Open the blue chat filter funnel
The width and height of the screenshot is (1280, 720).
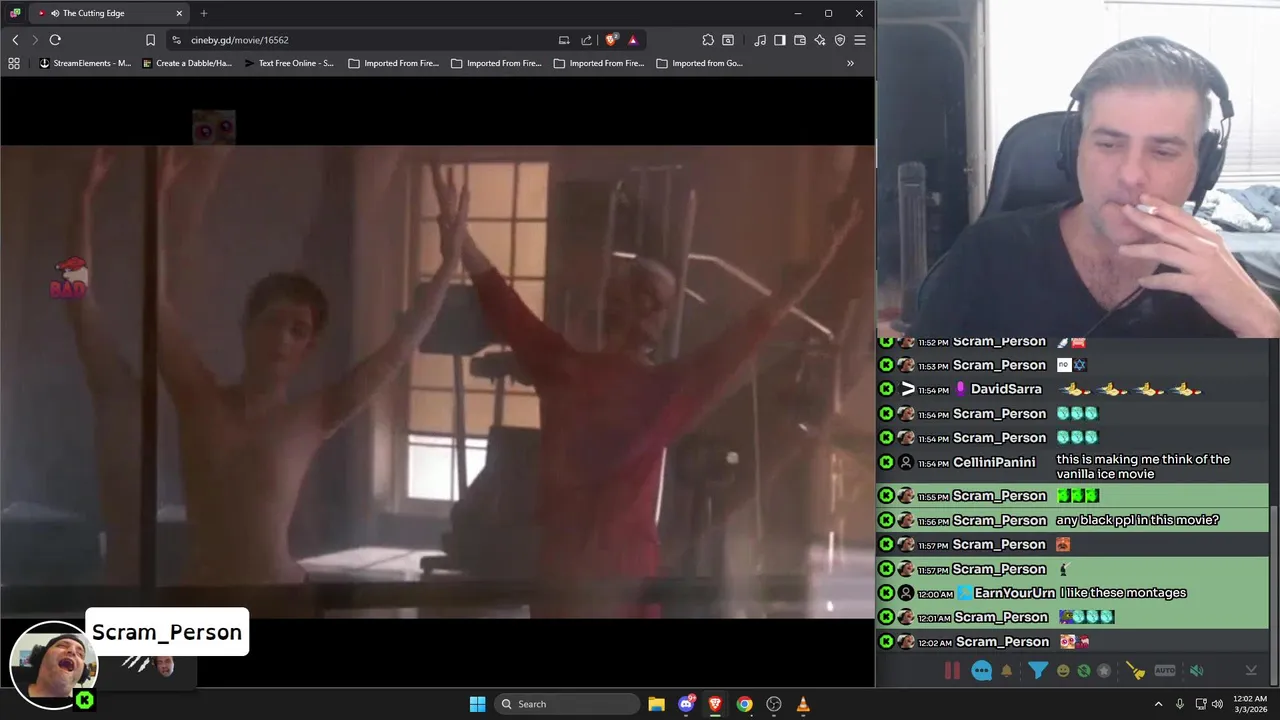click(x=1038, y=671)
